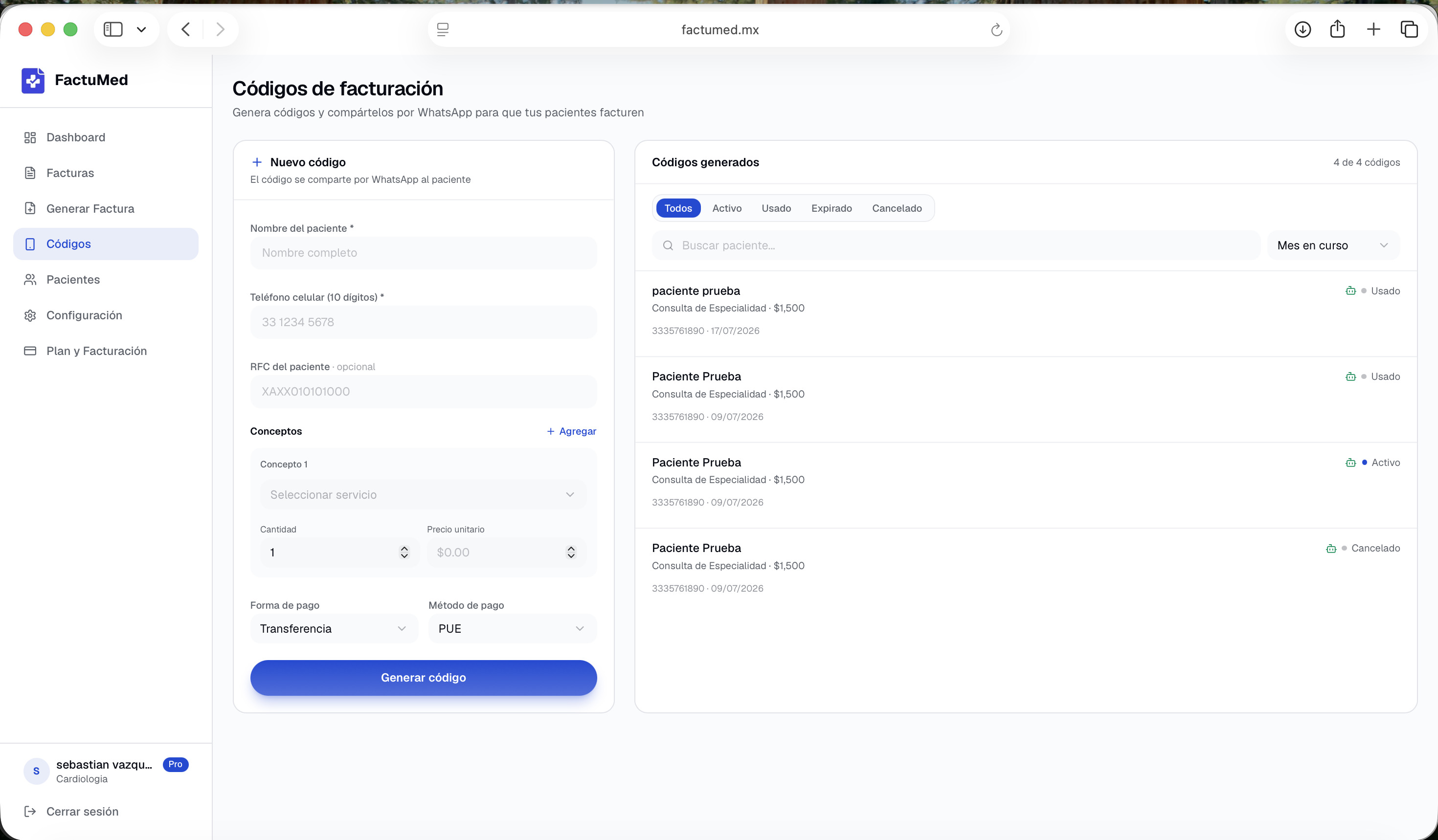The image size is (1438, 840).
Task: Increase Cantidad with the stepper arrows
Action: [404, 548]
